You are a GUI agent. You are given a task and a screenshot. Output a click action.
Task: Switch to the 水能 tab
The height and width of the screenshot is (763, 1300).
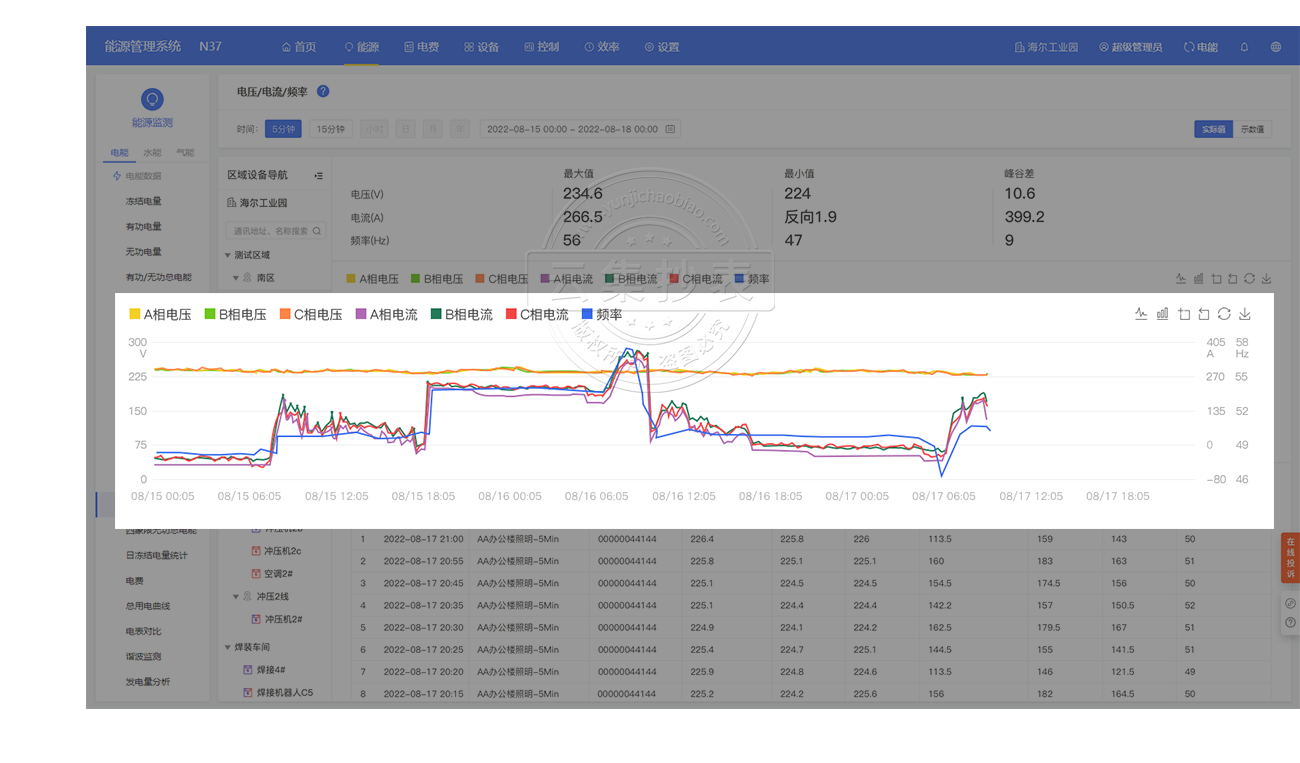[152, 153]
